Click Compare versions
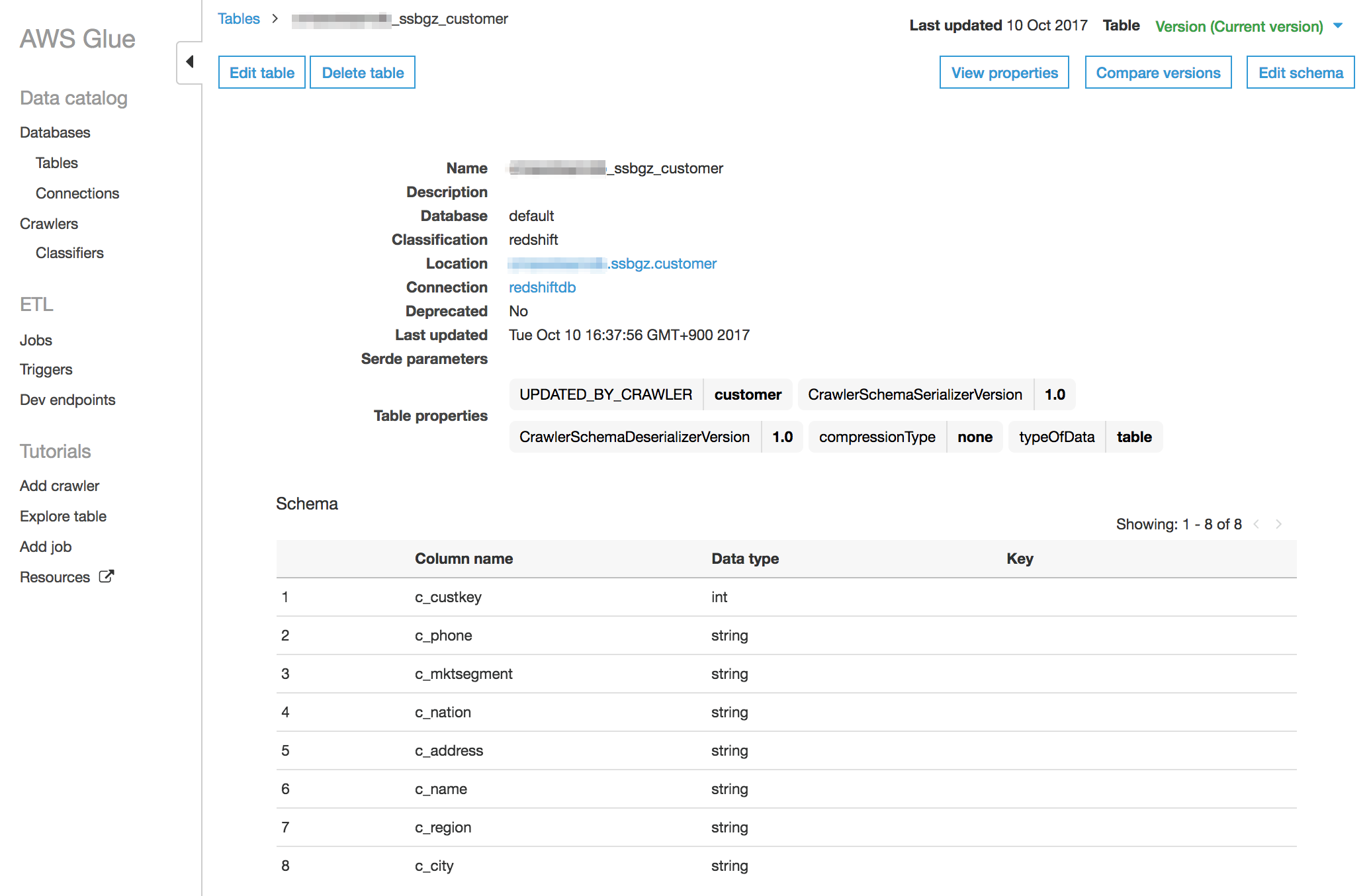Screen dimensions: 1371x896 (x=1158, y=72)
